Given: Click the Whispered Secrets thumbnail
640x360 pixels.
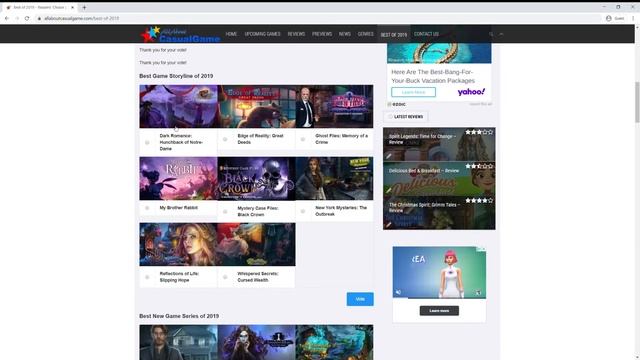Looking at the screenshot, I should point(256,244).
